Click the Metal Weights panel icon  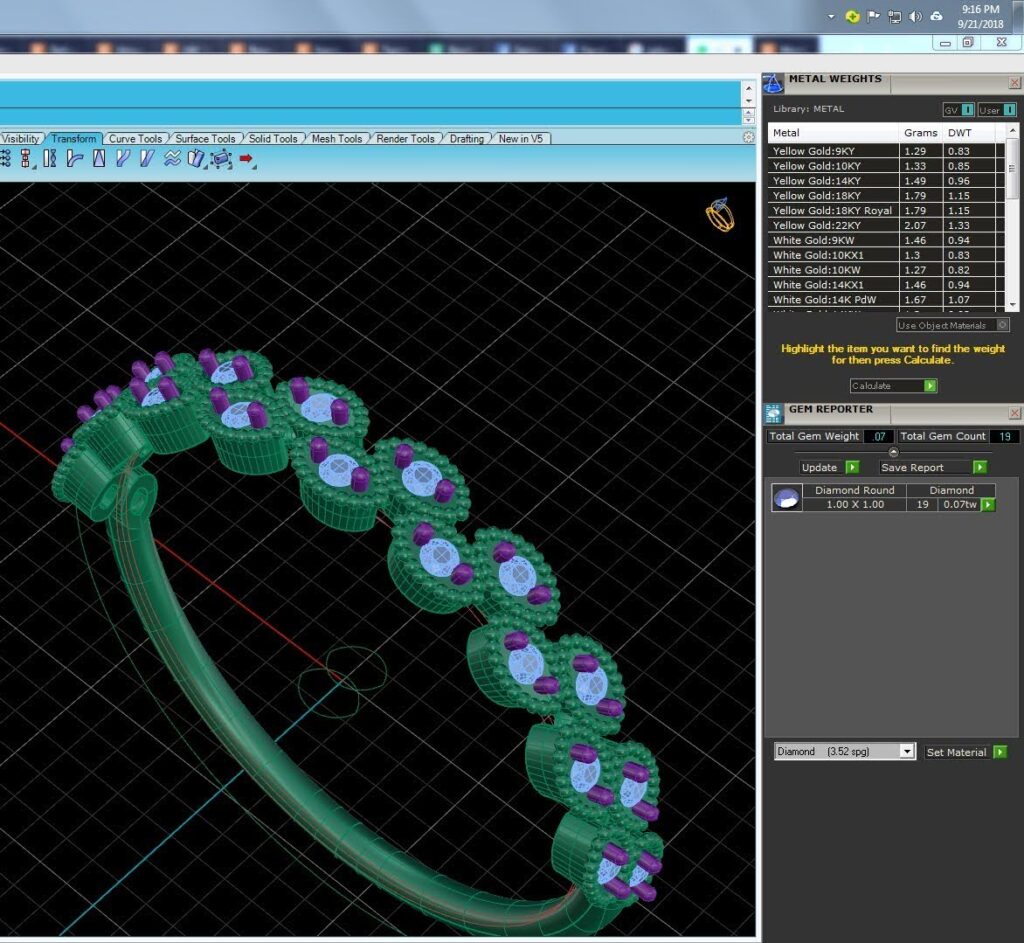[x=773, y=84]
